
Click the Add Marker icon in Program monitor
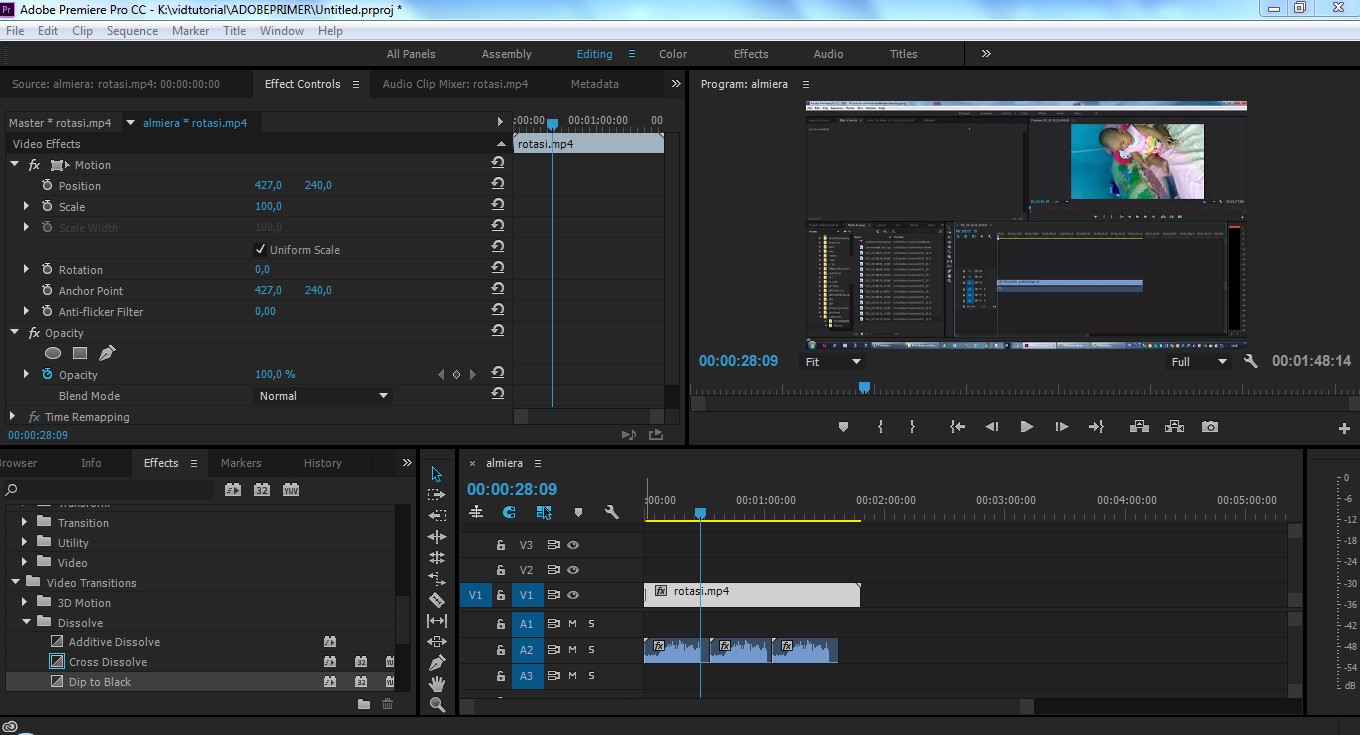pyautogui.click(x=843, y=427)
